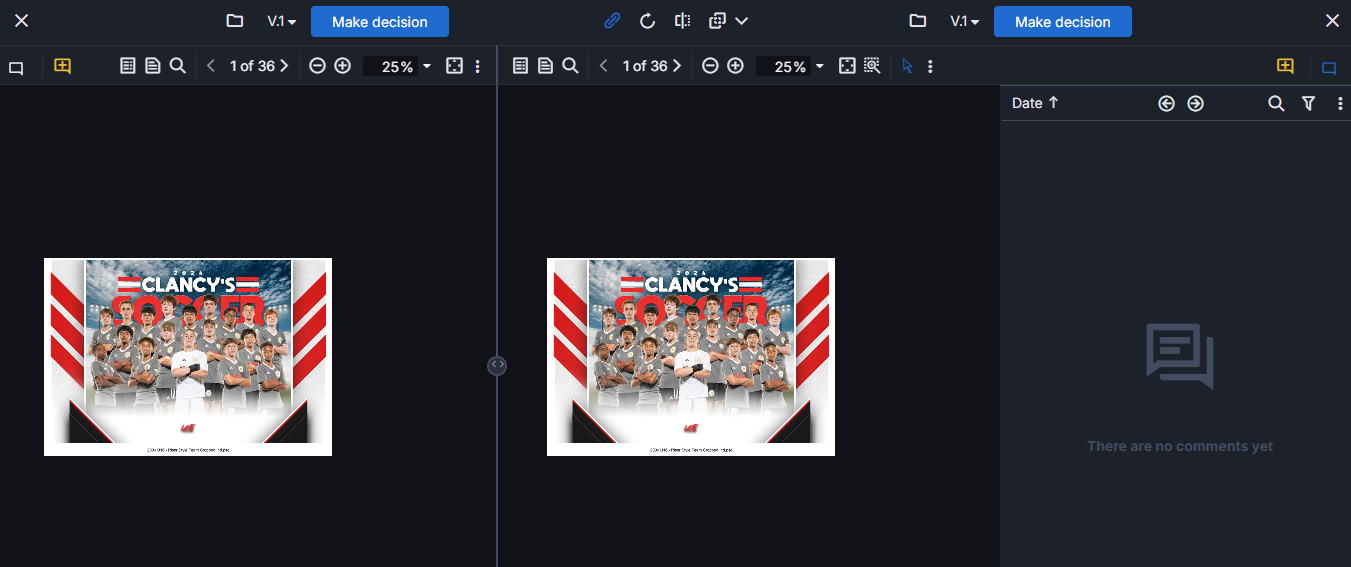Go to previous comment arrow
Viewport: 1351px width, 567px height.
pyautogui.click(x=1166, y=103)
